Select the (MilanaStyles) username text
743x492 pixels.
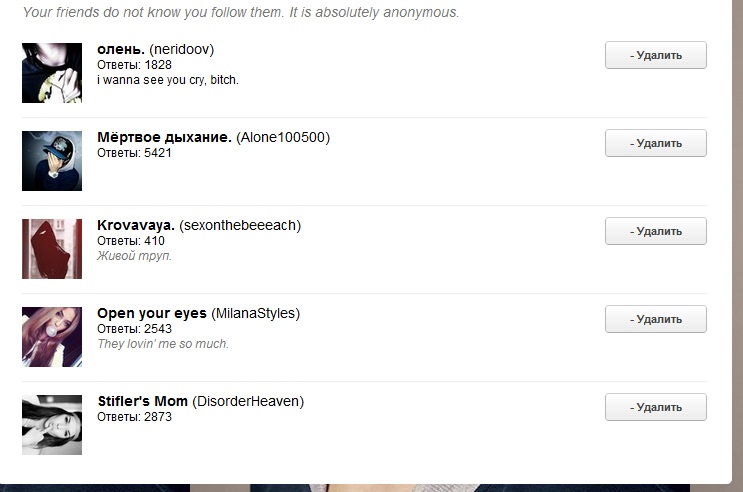[x=255, y=313]
